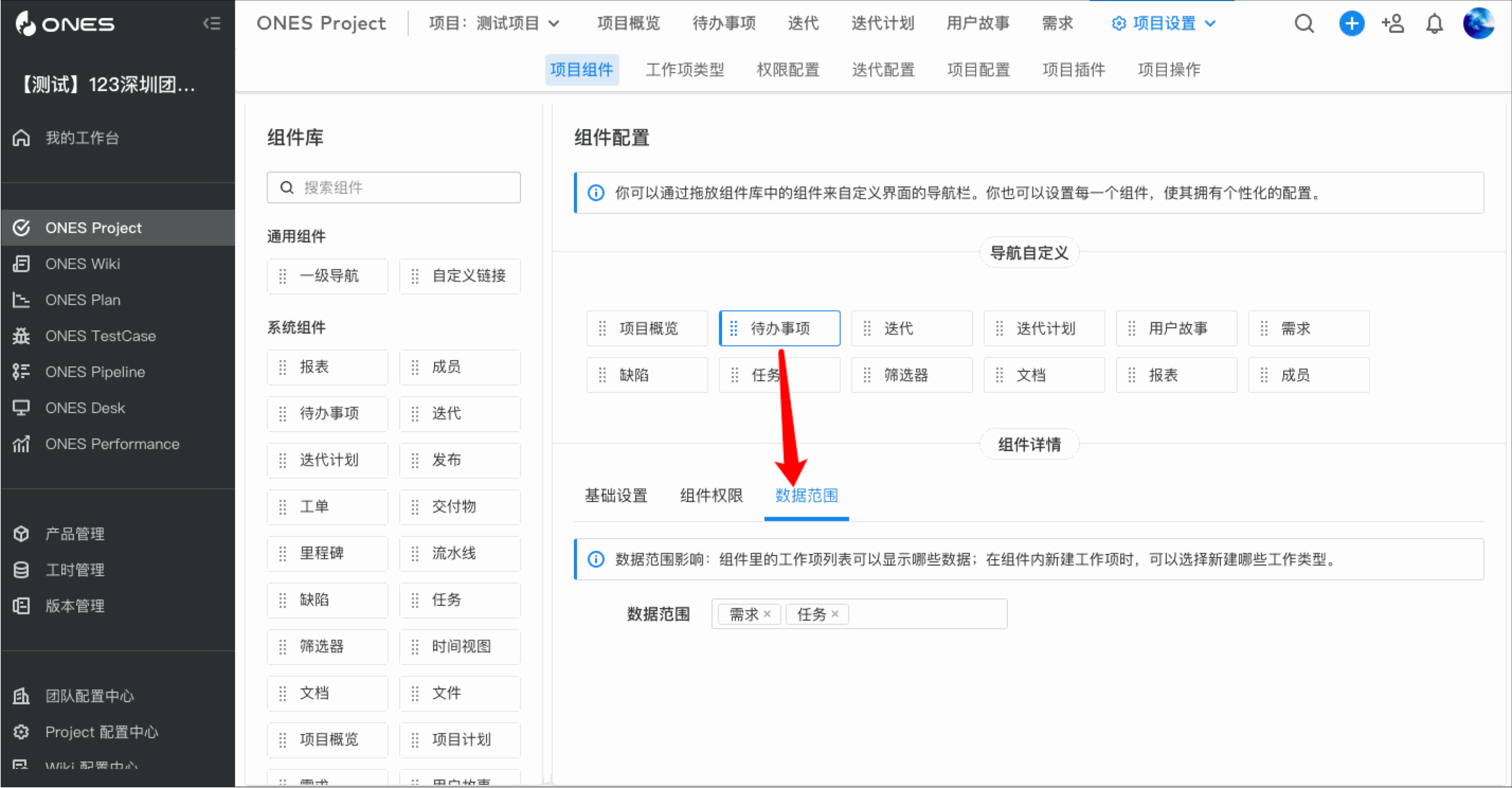Open the 项目：测试项目 dropdown
This screenshot has width=1512, height=788.
tap(494, 23)
